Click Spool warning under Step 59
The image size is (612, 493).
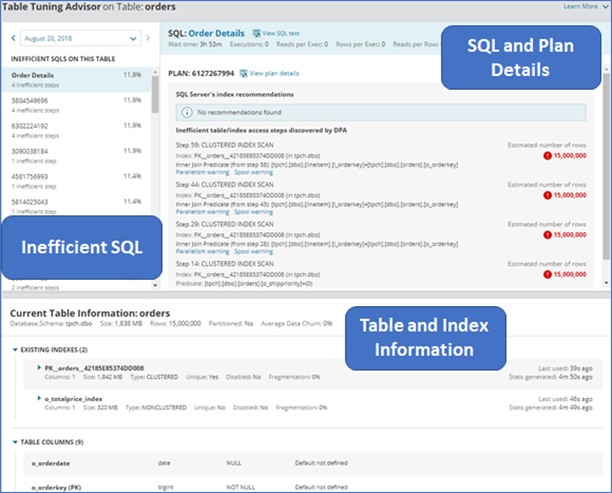(x=253, y=172)
